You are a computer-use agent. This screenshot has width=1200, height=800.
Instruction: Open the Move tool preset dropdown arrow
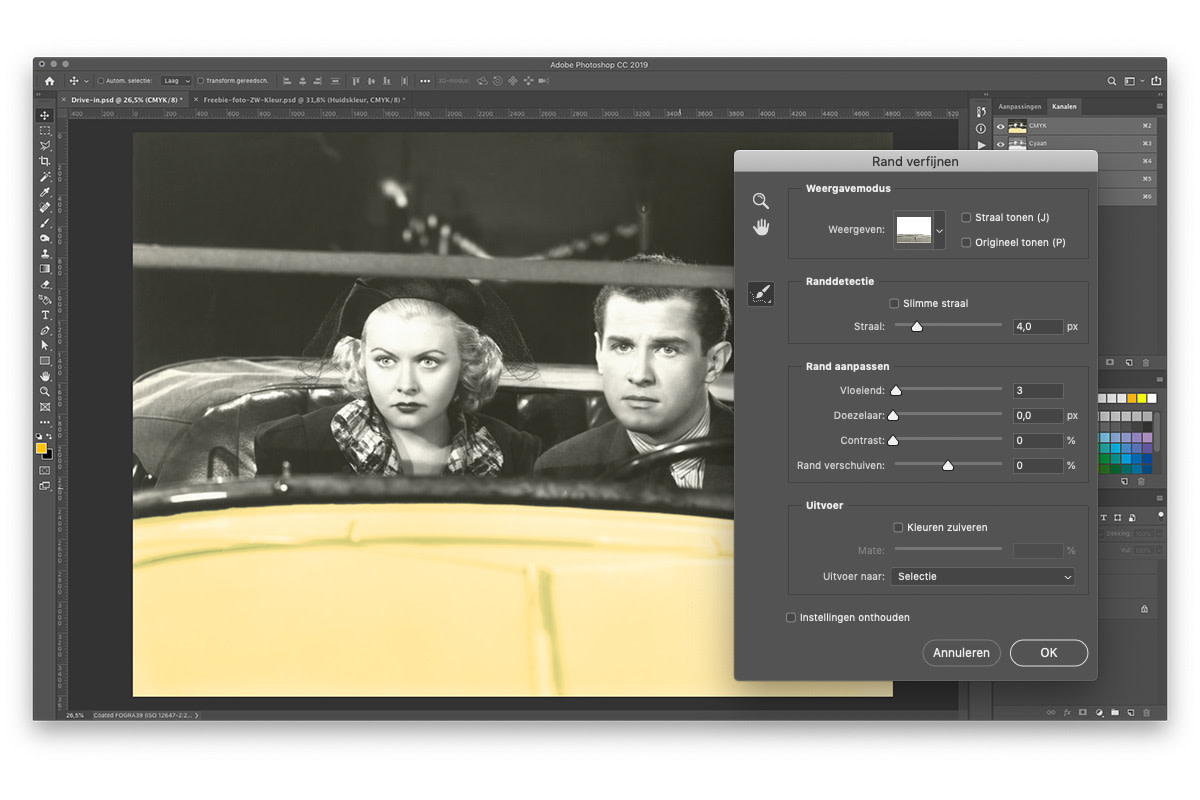click(86, 81)
